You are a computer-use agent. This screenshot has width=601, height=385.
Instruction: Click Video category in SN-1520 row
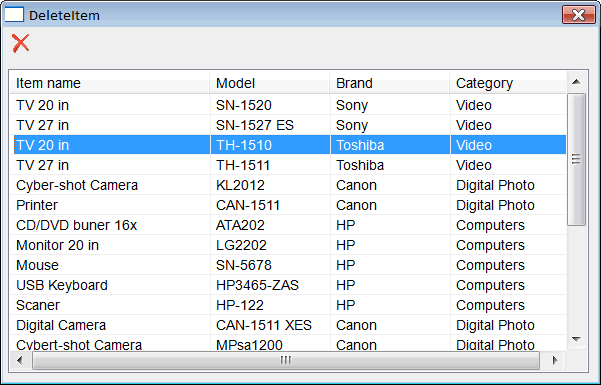[x=508, y=105]
